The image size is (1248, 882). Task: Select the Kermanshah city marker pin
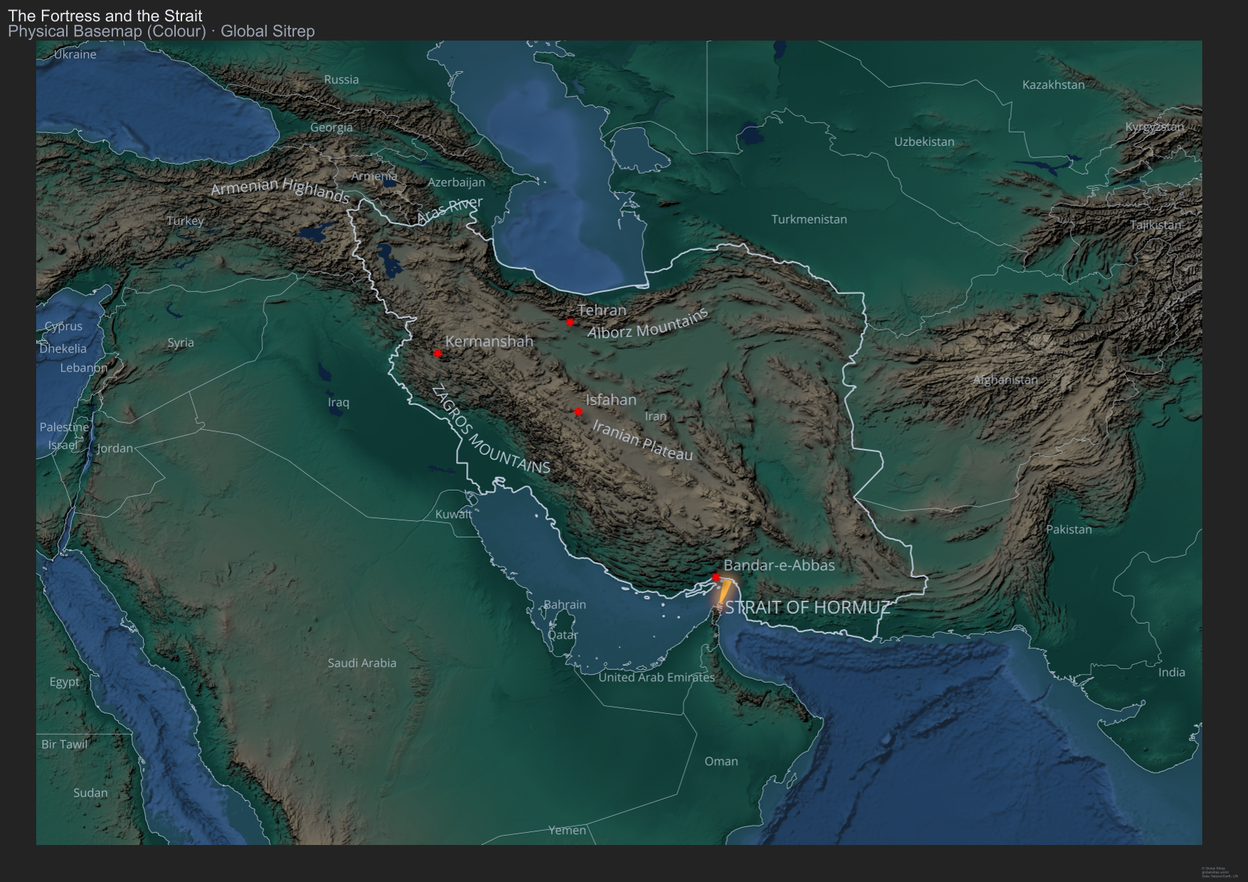click(437, 352)
